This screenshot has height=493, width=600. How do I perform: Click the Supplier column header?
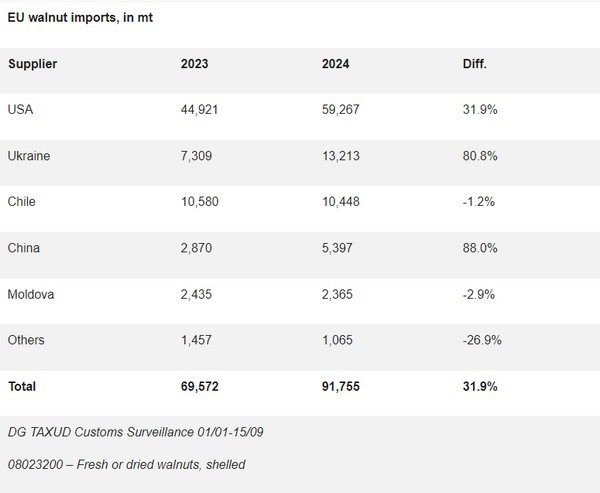click(x=32, y=64)
